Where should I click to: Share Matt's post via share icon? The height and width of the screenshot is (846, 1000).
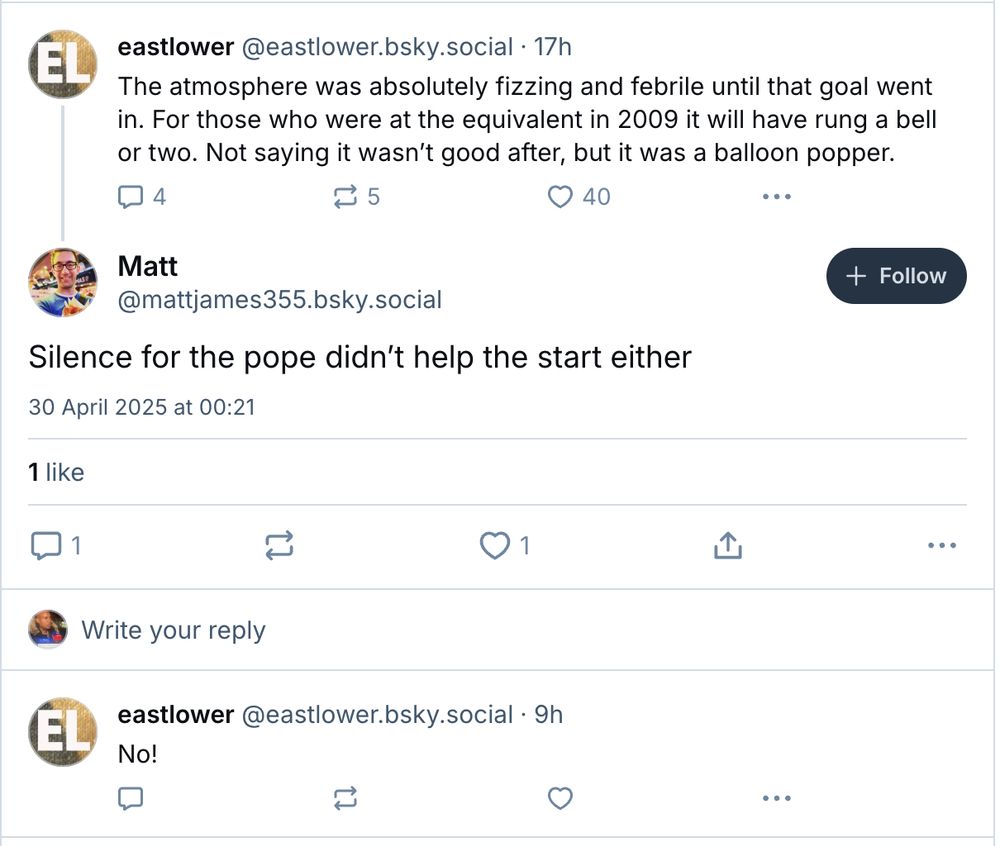(727, 546)
